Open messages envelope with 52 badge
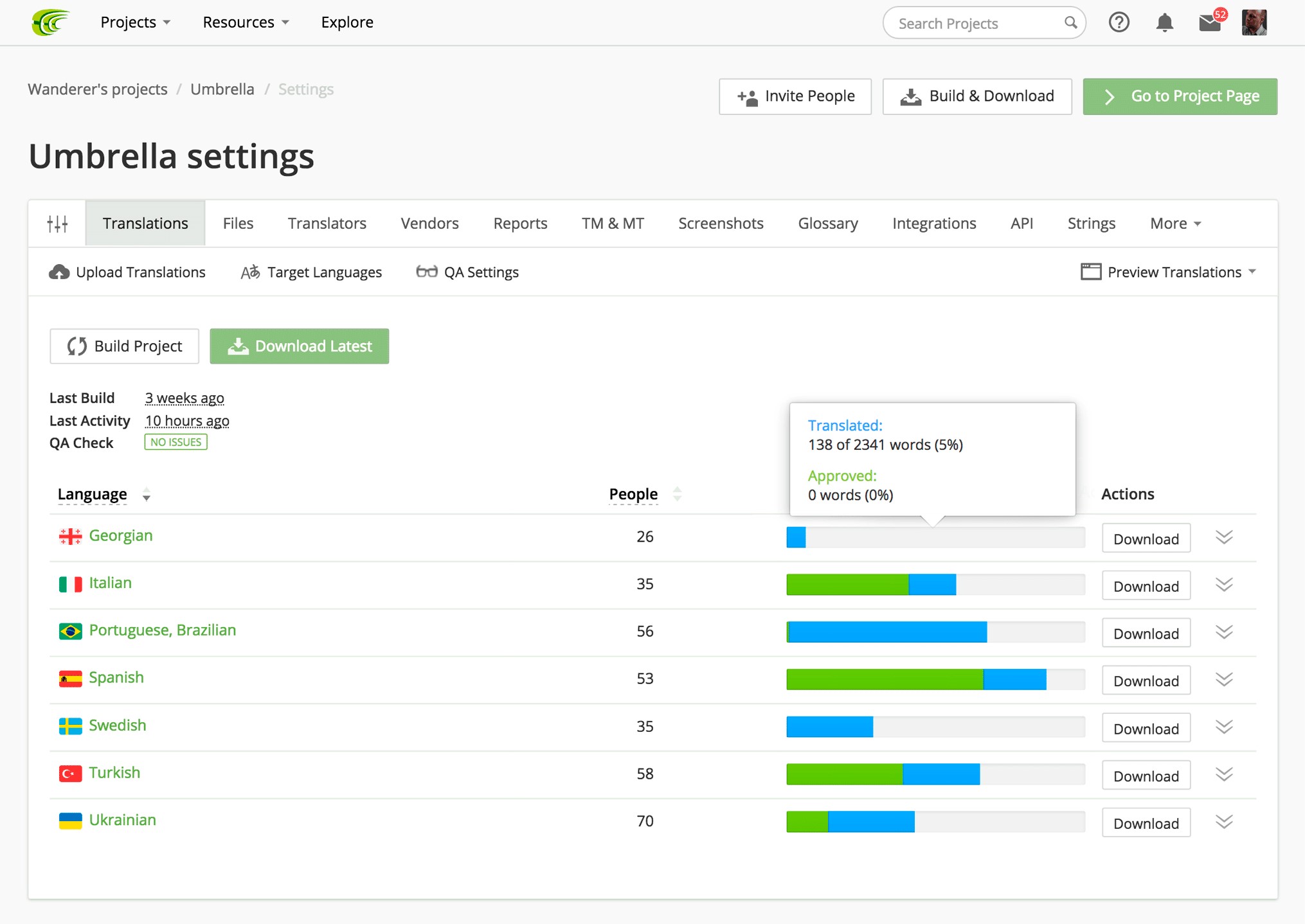The height and width of the screenshot is (924, 1305). tap(1210, 22)
